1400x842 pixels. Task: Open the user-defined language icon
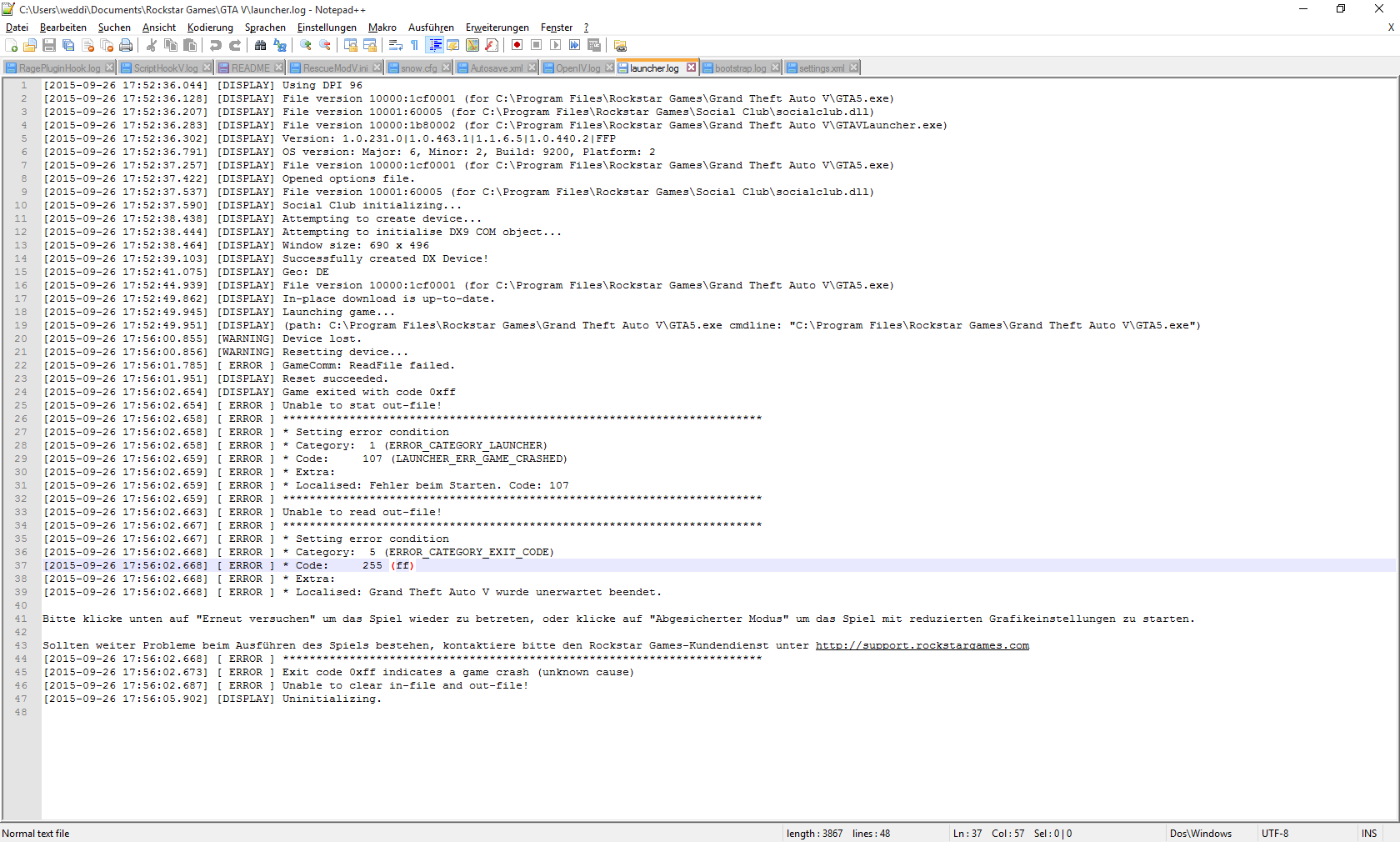453,46
